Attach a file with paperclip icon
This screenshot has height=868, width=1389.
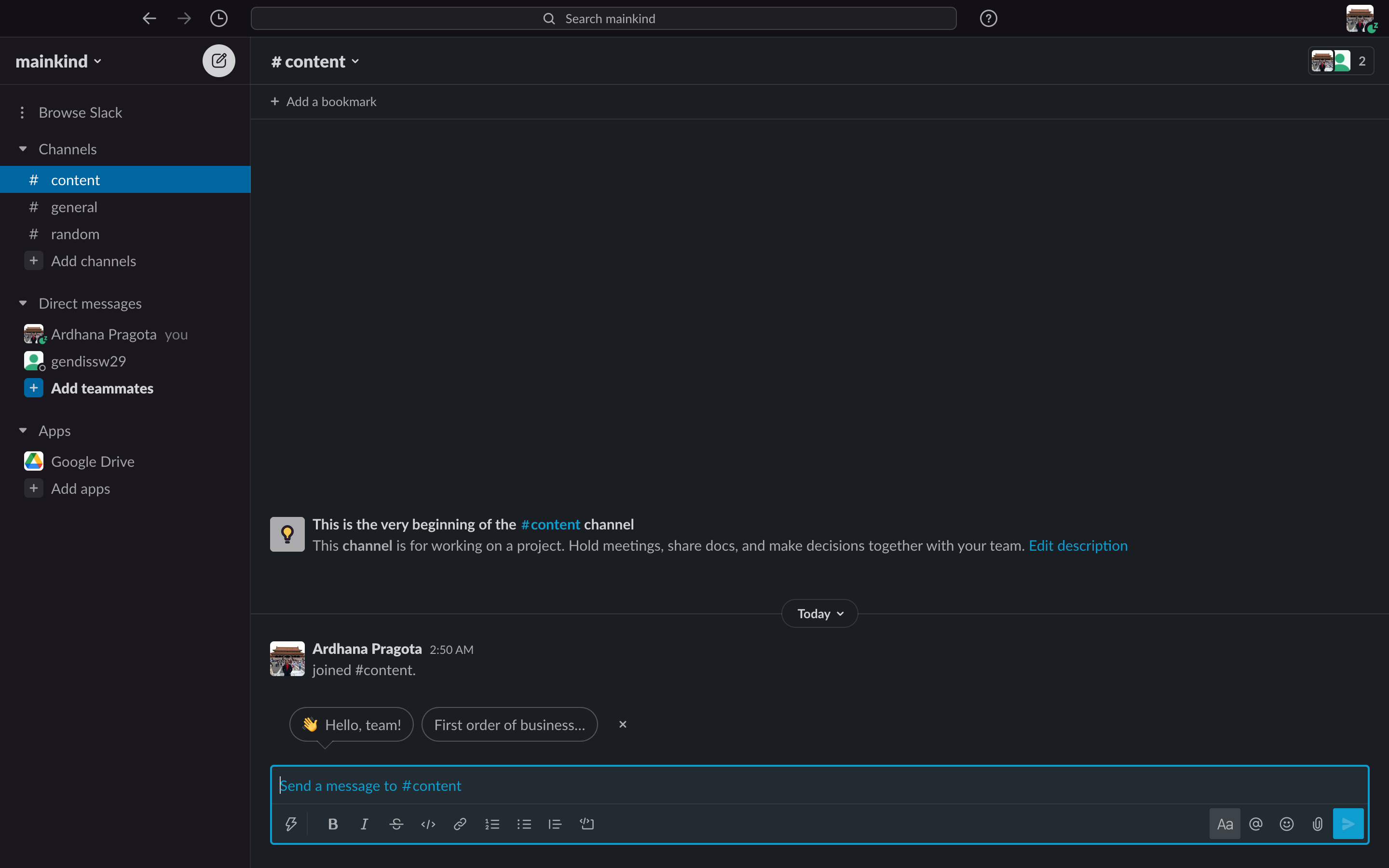click(1317, 824)
